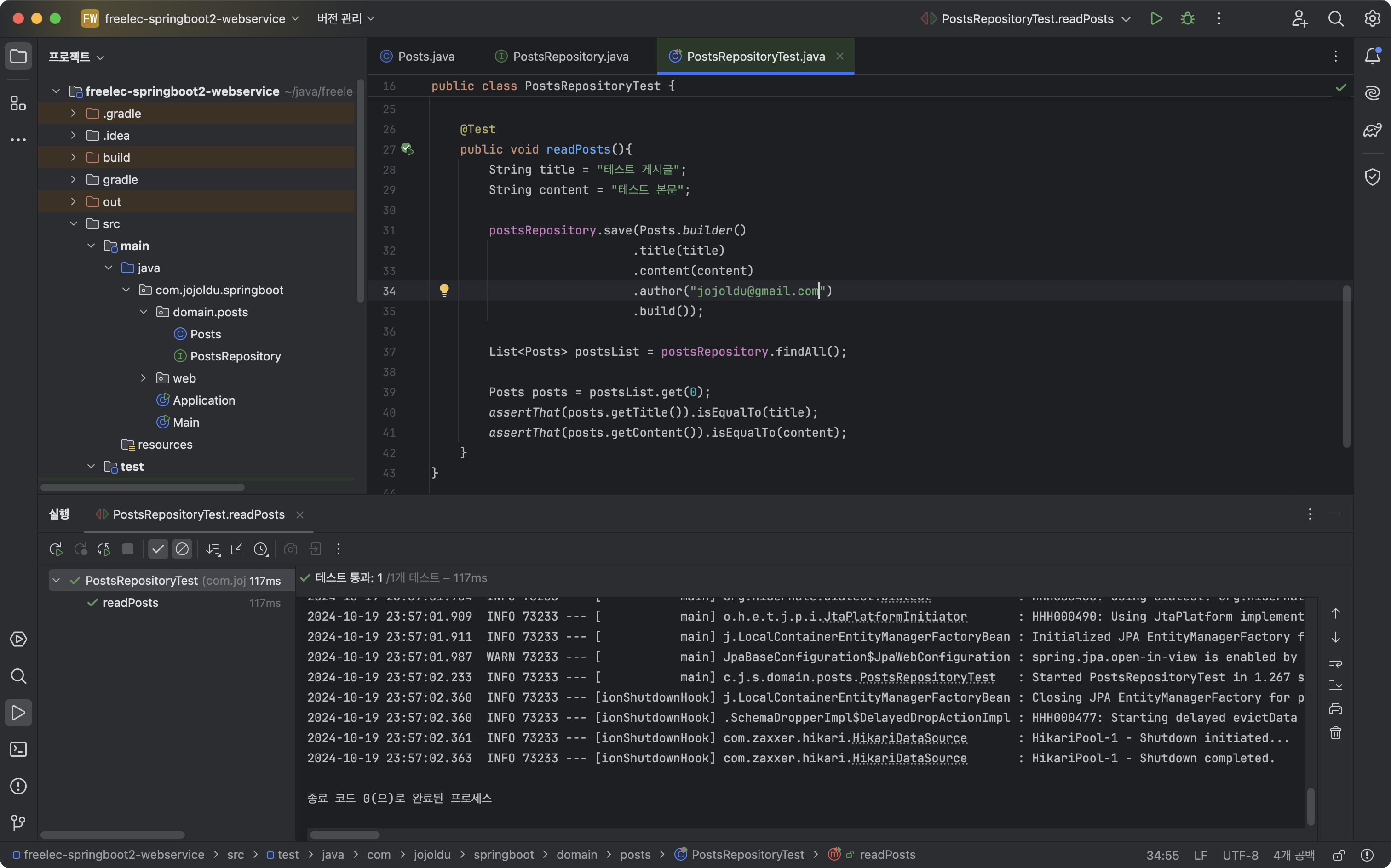Toggle Show Passed tests checkmark filter

pos(158,549)
